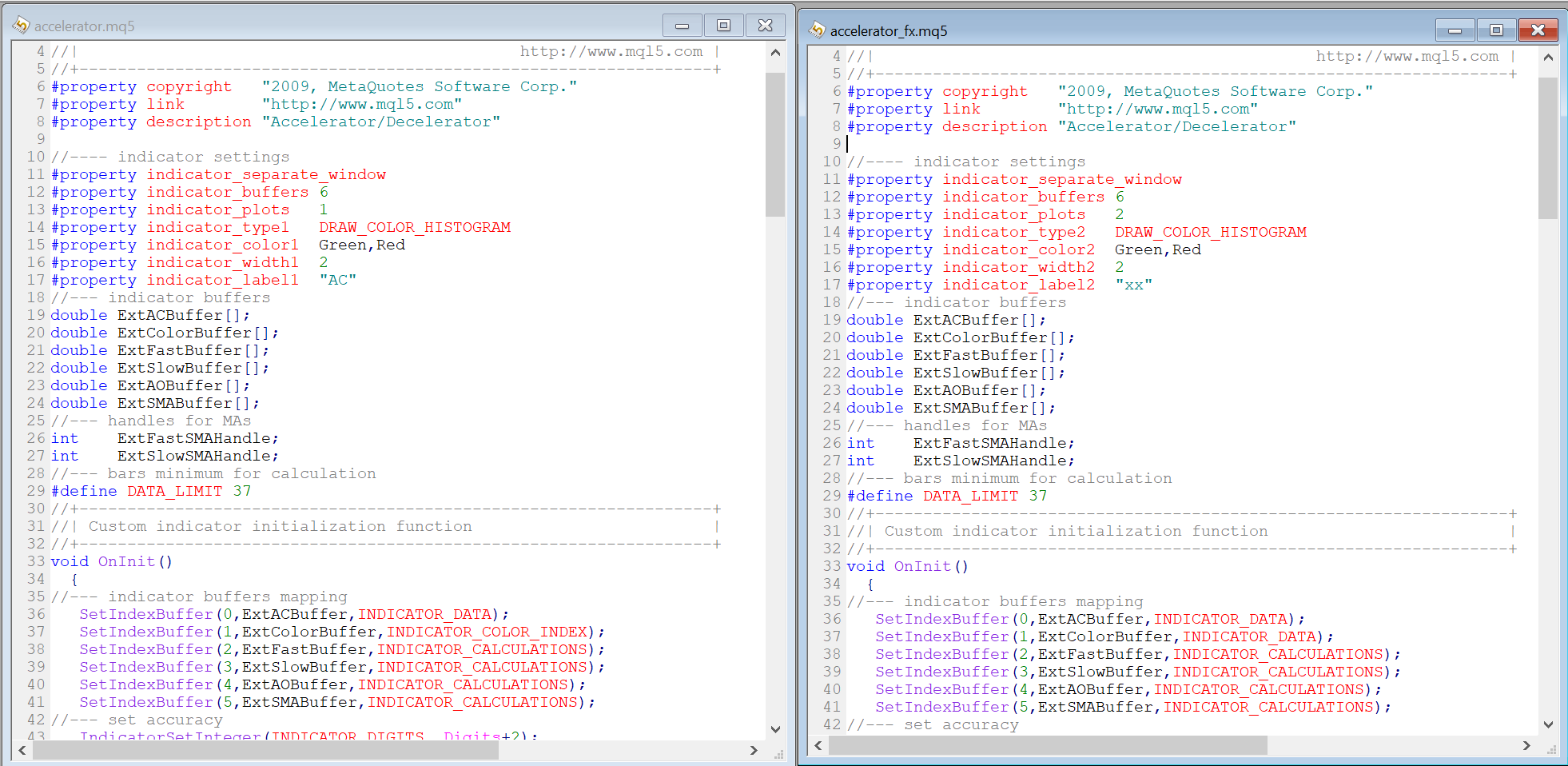The width and height of the screenshot is (1568, 766).
Task: Click line 37 ExtColorBuffer in accelerator_fx.mq5
Action: 1105,636
